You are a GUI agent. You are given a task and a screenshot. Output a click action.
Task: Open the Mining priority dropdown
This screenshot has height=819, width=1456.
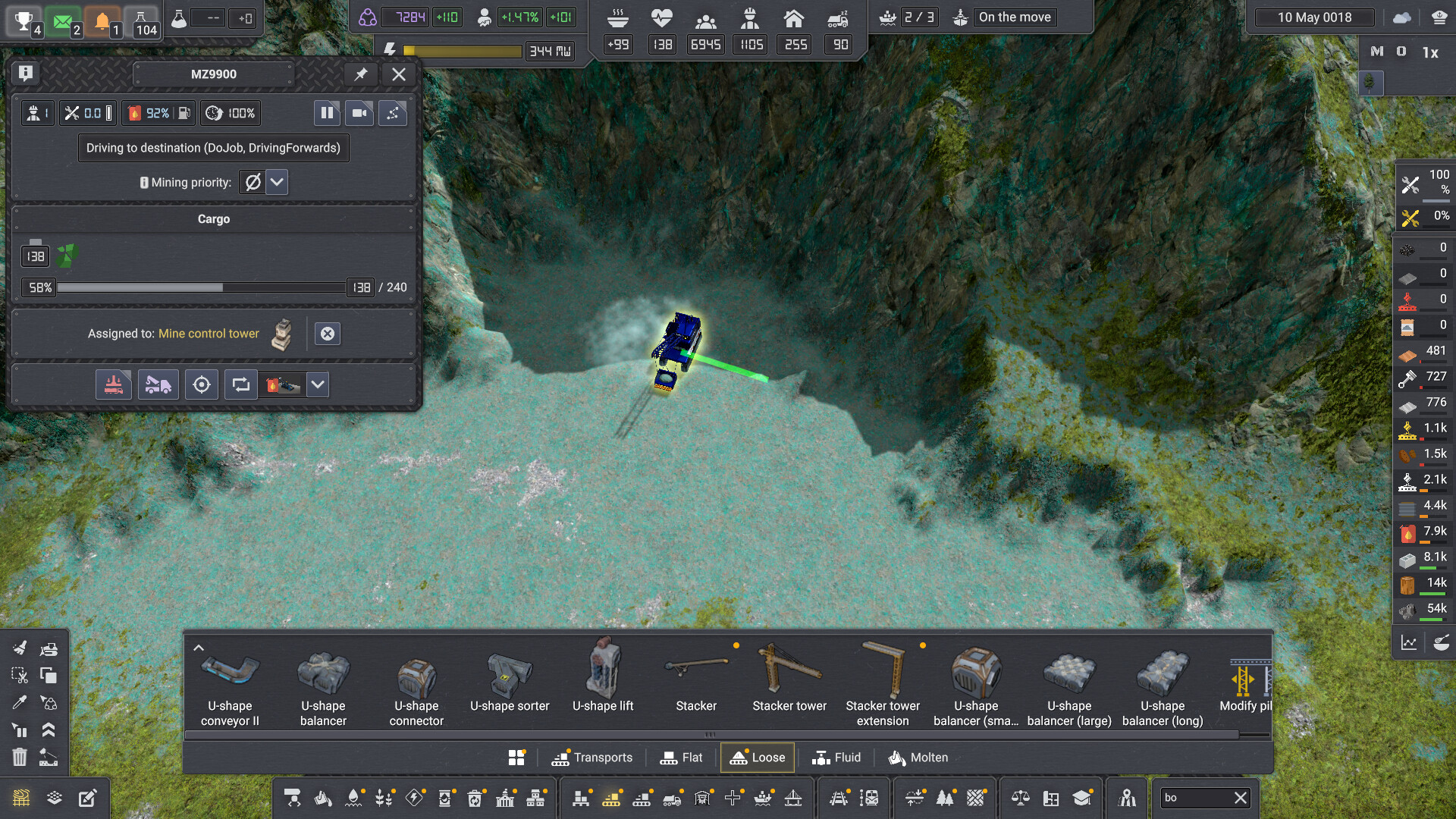(277, 182)
